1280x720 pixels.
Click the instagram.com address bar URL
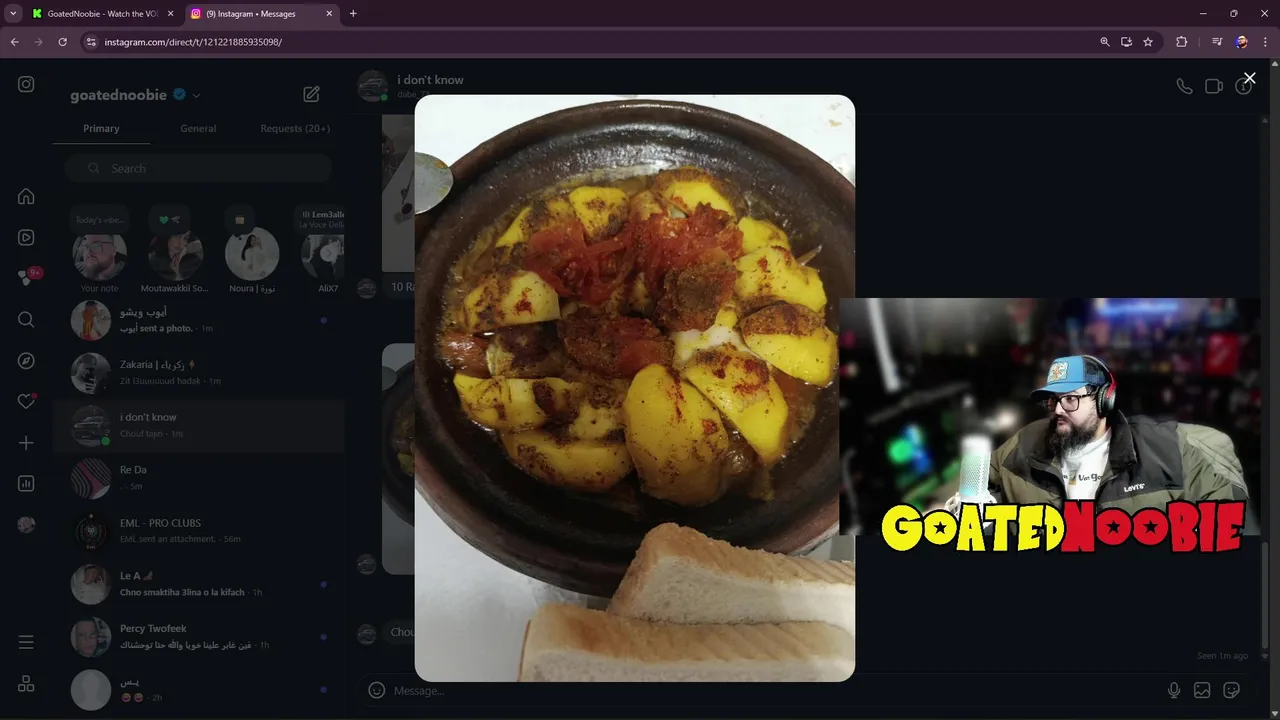tap(193, 42)
